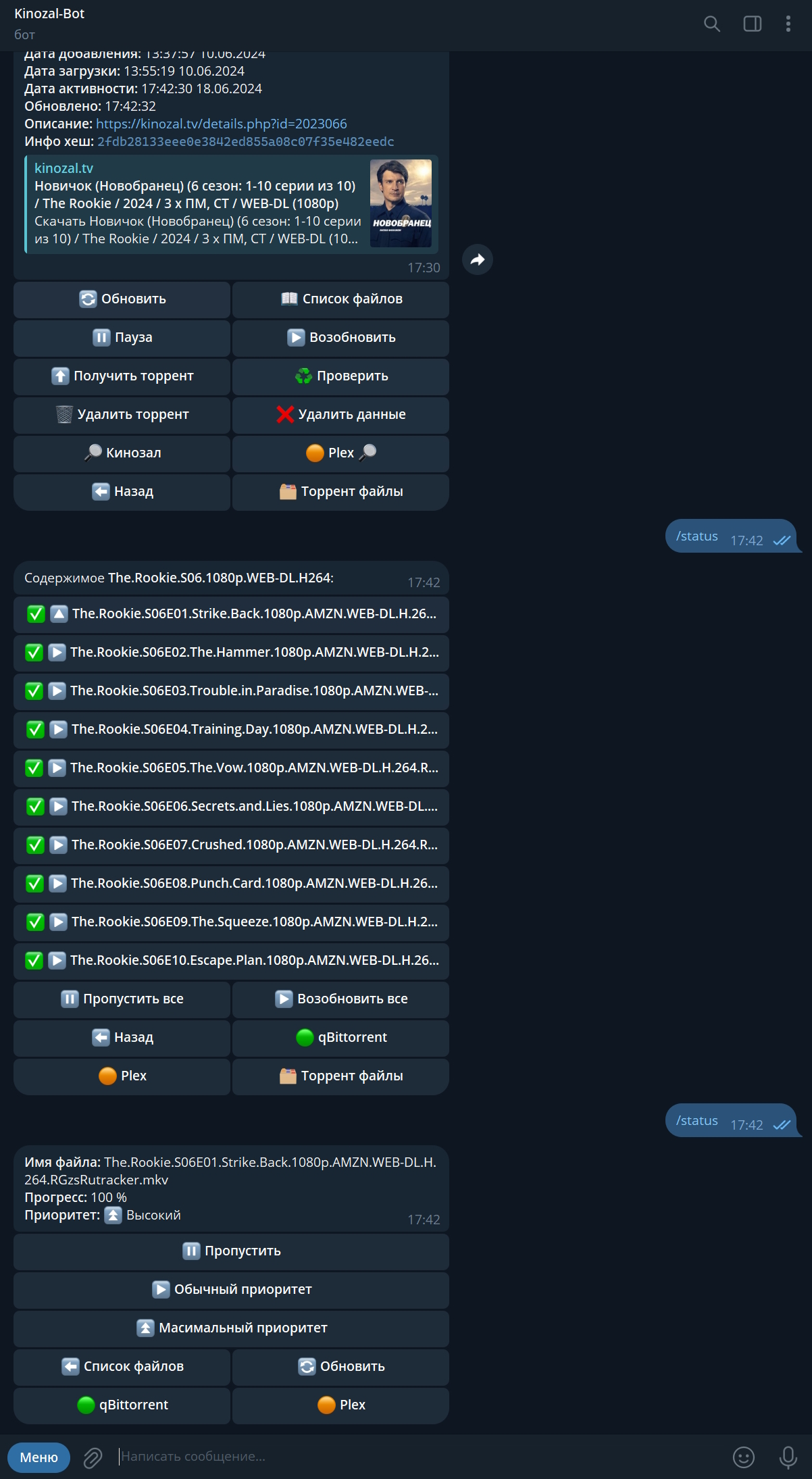Viewport: 812px width, 1479px height.
Task: Open the Меню bot commands button
Action: coord(39,1457)
